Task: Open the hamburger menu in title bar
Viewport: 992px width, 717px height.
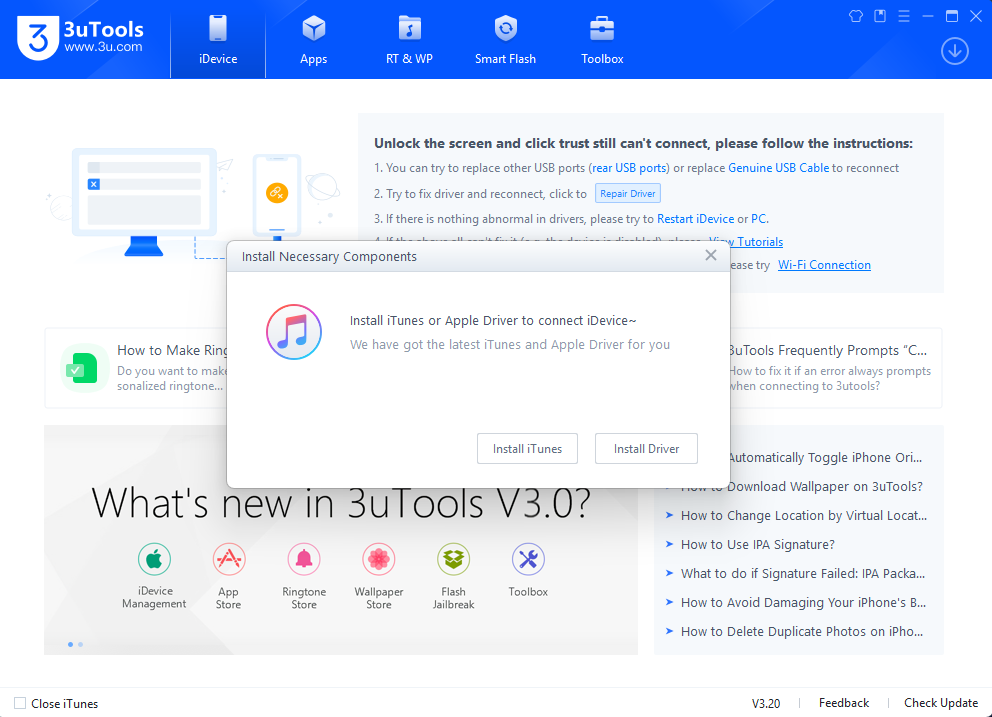Action: pyautogui.click(x=904, y=16)
